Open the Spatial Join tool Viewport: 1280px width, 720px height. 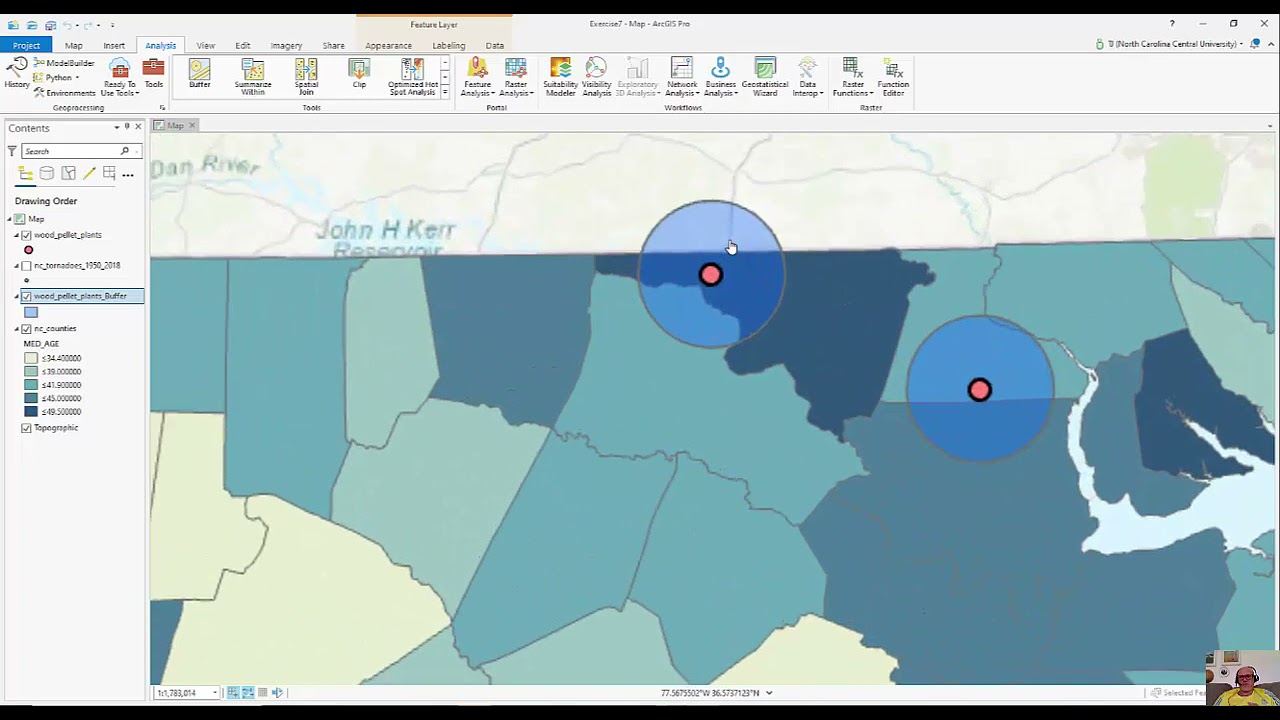tap(306, 76)
